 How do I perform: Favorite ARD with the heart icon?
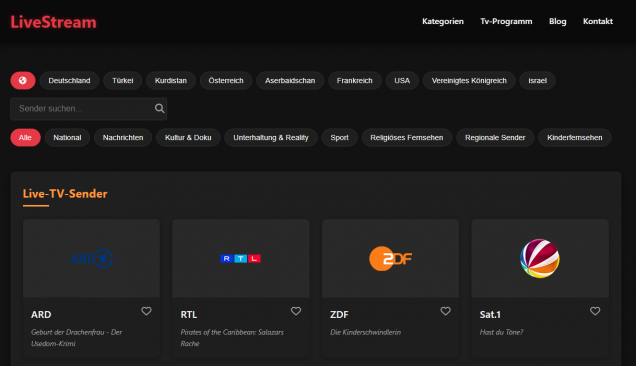(x=146, y=311)
